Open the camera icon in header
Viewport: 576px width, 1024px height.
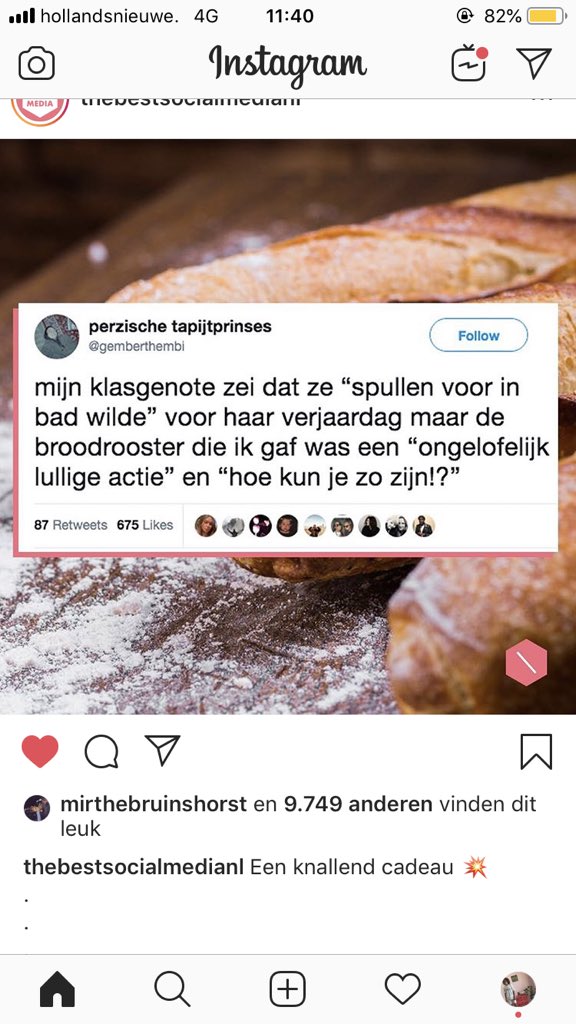tap(37, 65)
